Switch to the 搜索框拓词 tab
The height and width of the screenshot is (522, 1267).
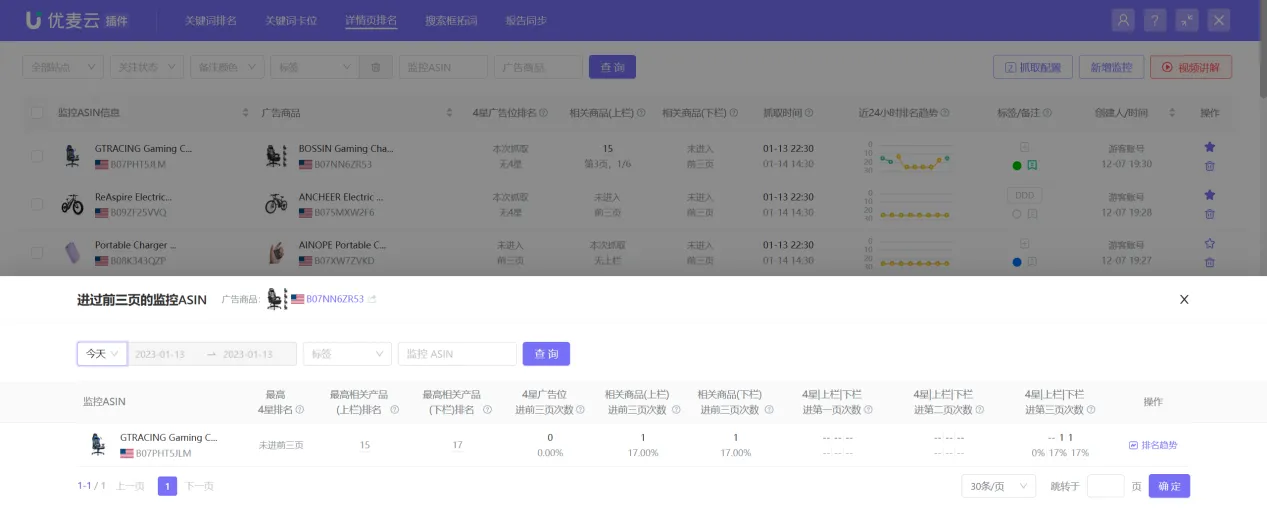pos(451,20)
